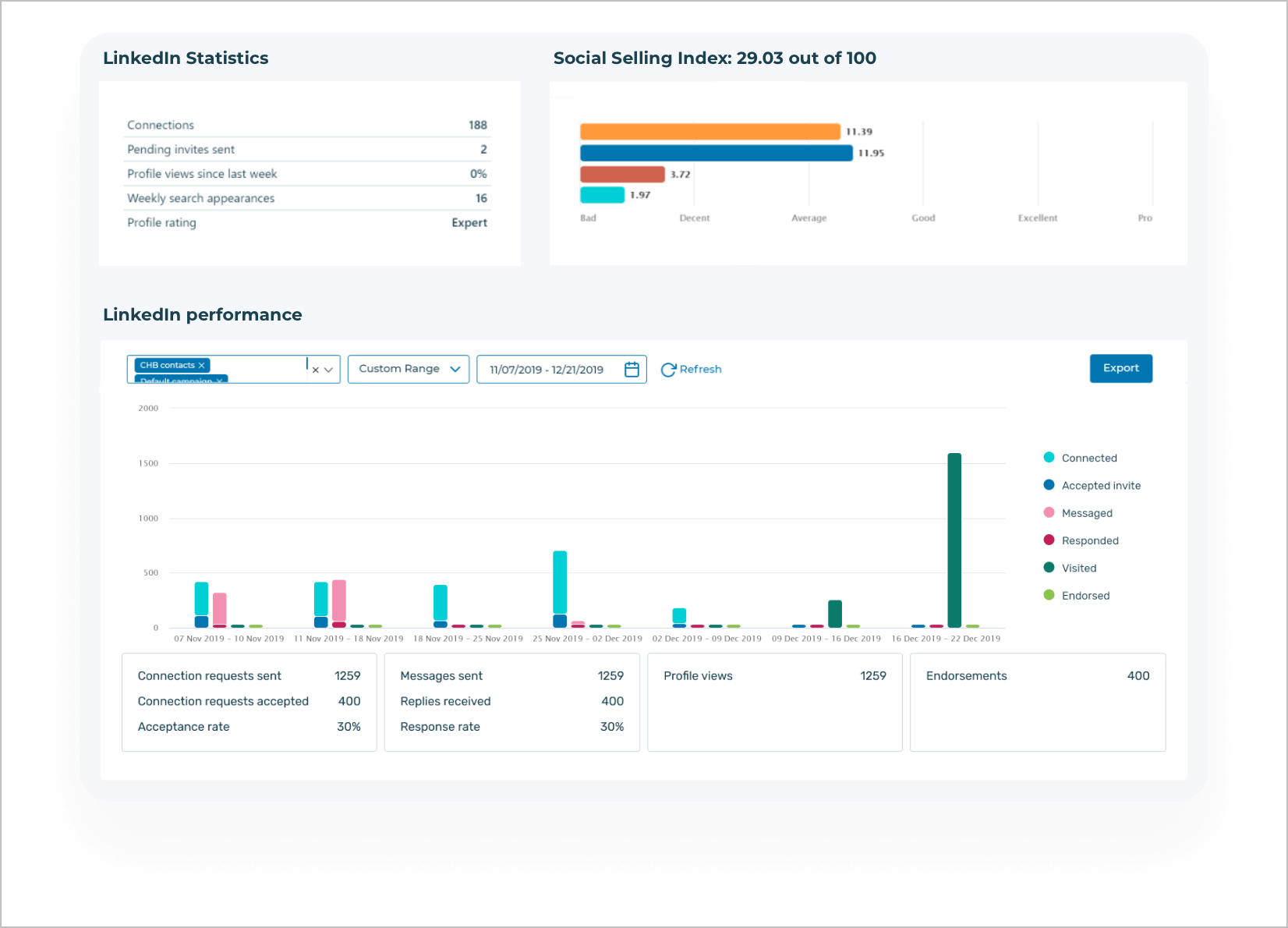Toggle the Messaged legend series
1288x928 pixels.
point(1086,513)
